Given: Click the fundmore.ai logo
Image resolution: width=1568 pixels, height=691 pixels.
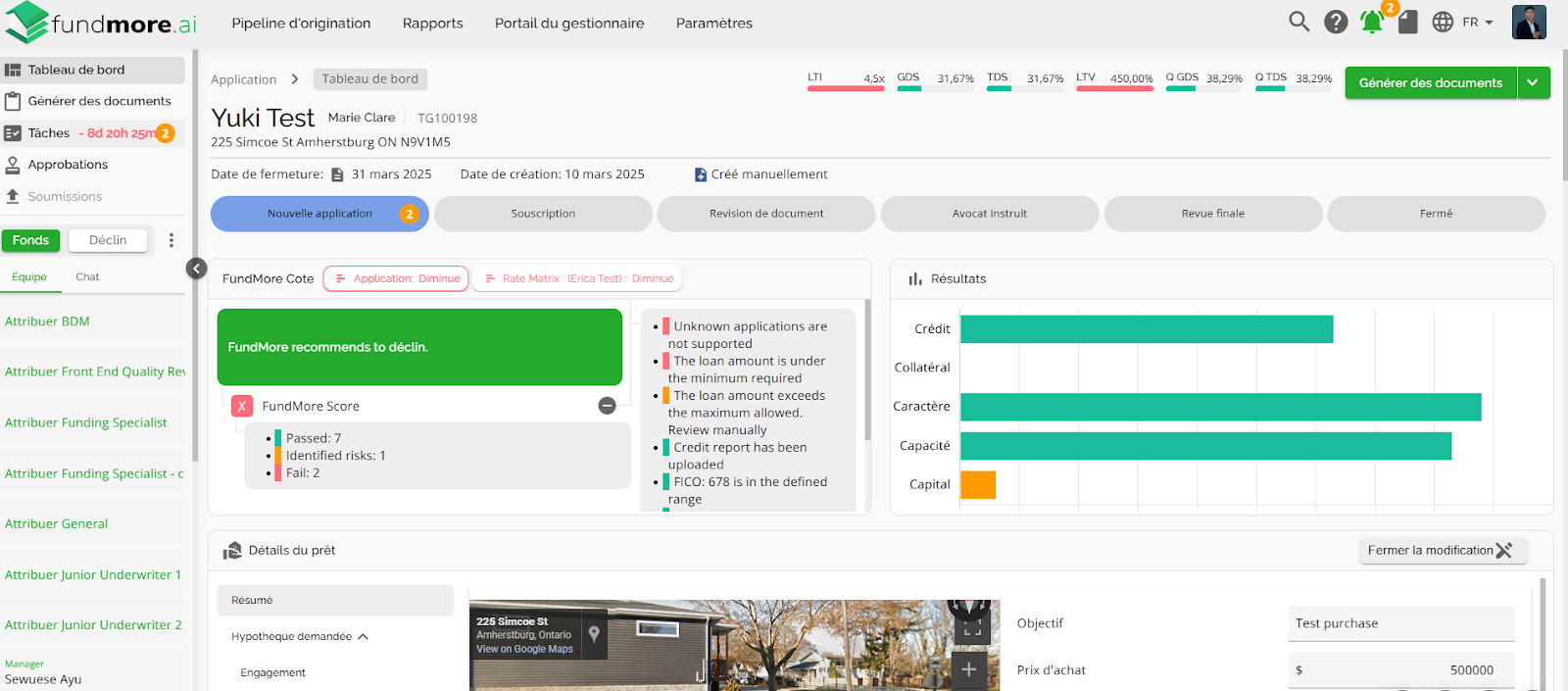Looking at the screenshot, I should (100, 22).
